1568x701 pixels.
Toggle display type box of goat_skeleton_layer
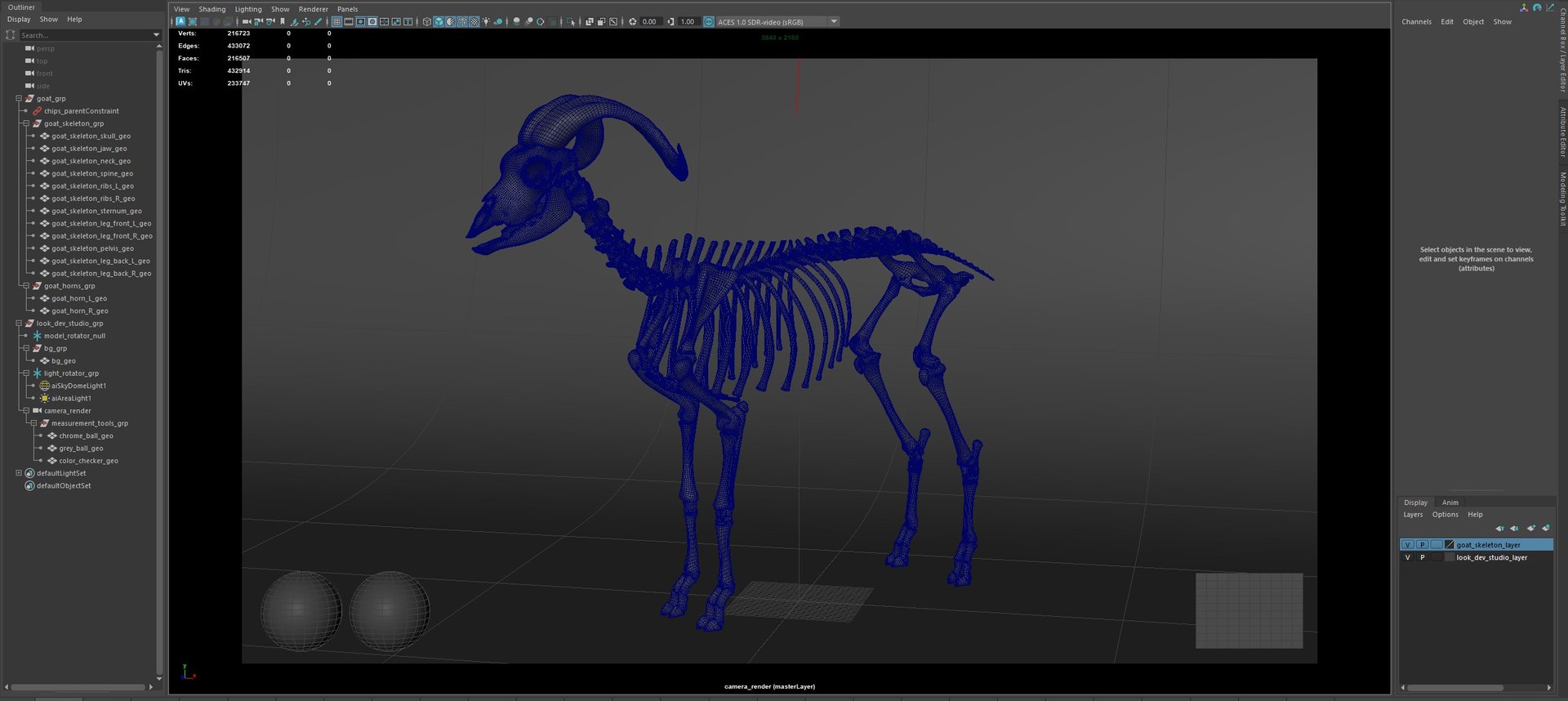(1437, 545)
